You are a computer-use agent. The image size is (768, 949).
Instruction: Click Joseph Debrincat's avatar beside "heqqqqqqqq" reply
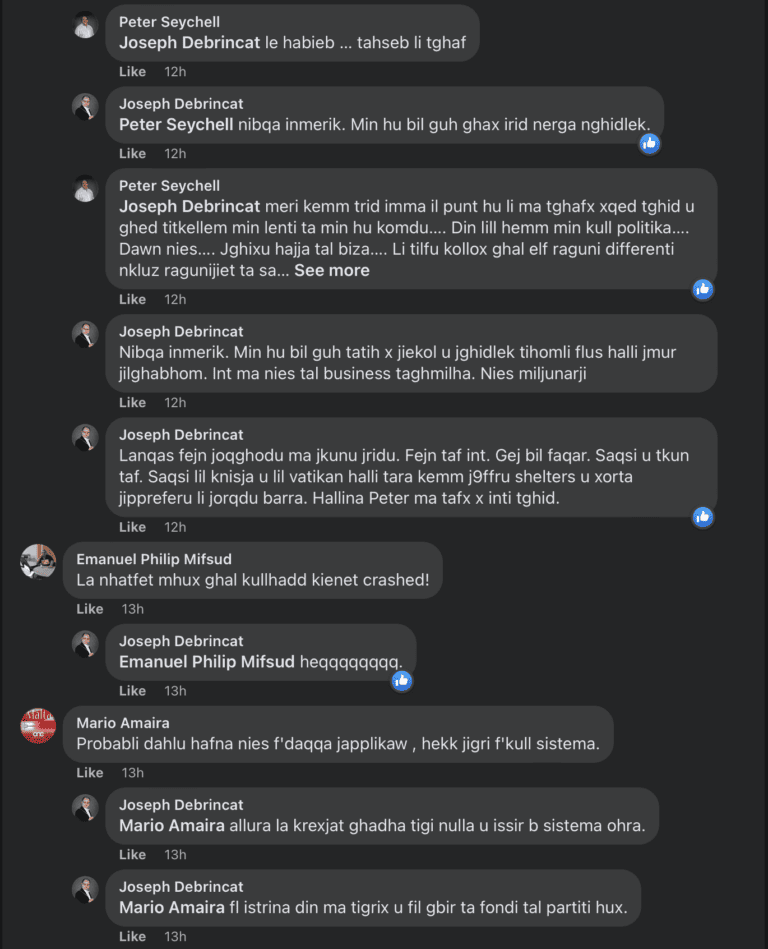[86, 644]
